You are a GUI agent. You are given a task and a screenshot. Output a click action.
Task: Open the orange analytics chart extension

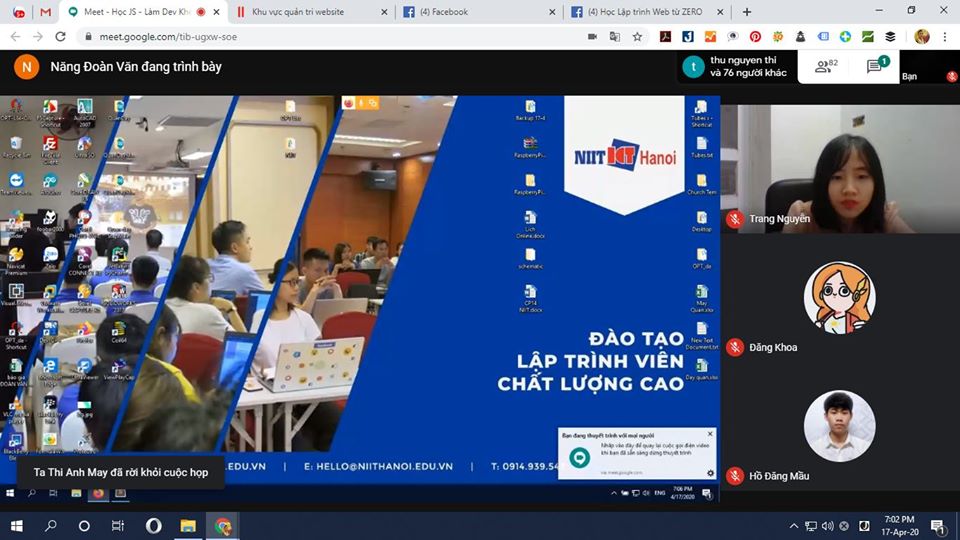[710, 37]
